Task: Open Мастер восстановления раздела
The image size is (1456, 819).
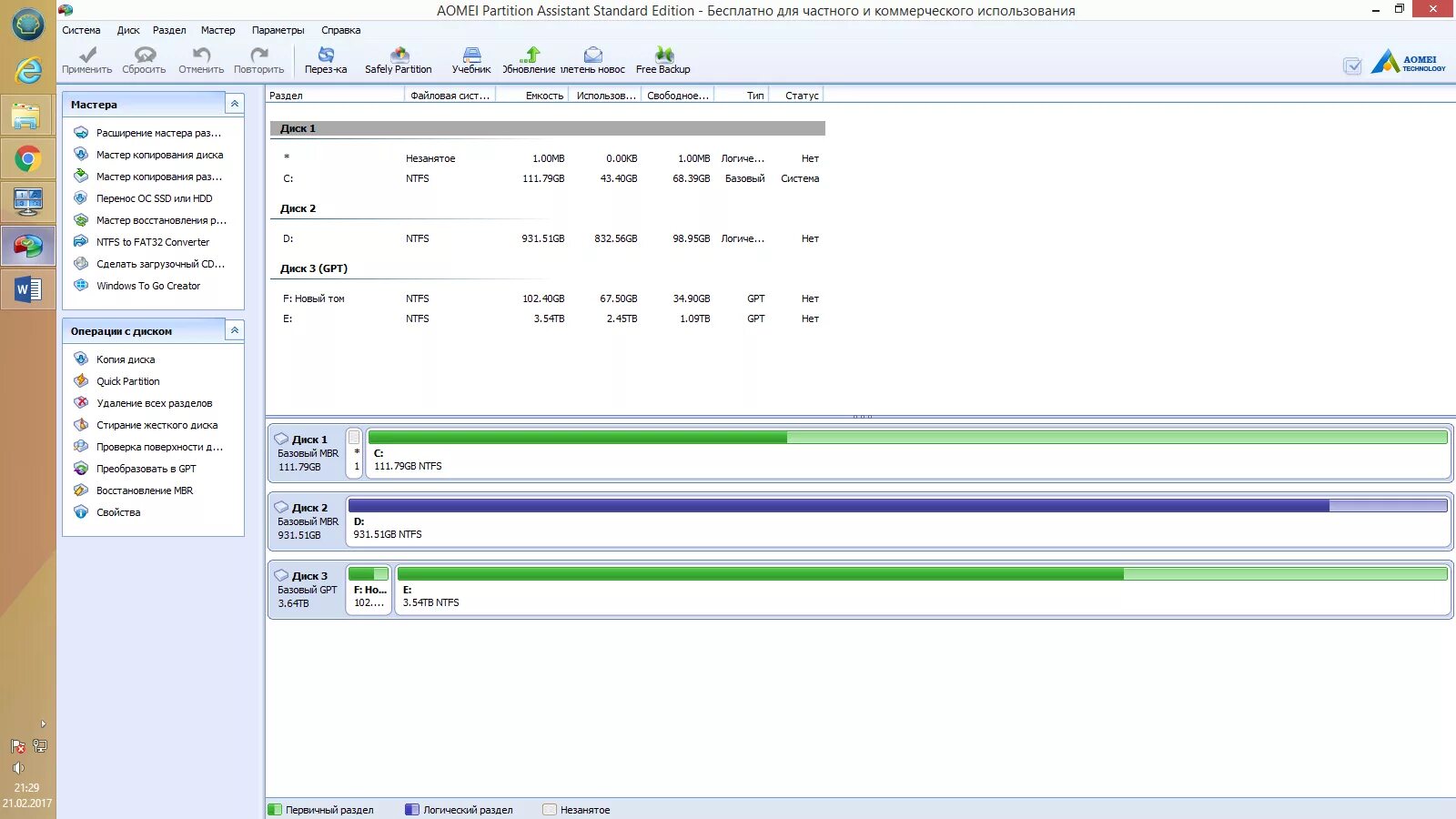Action: 161,220
